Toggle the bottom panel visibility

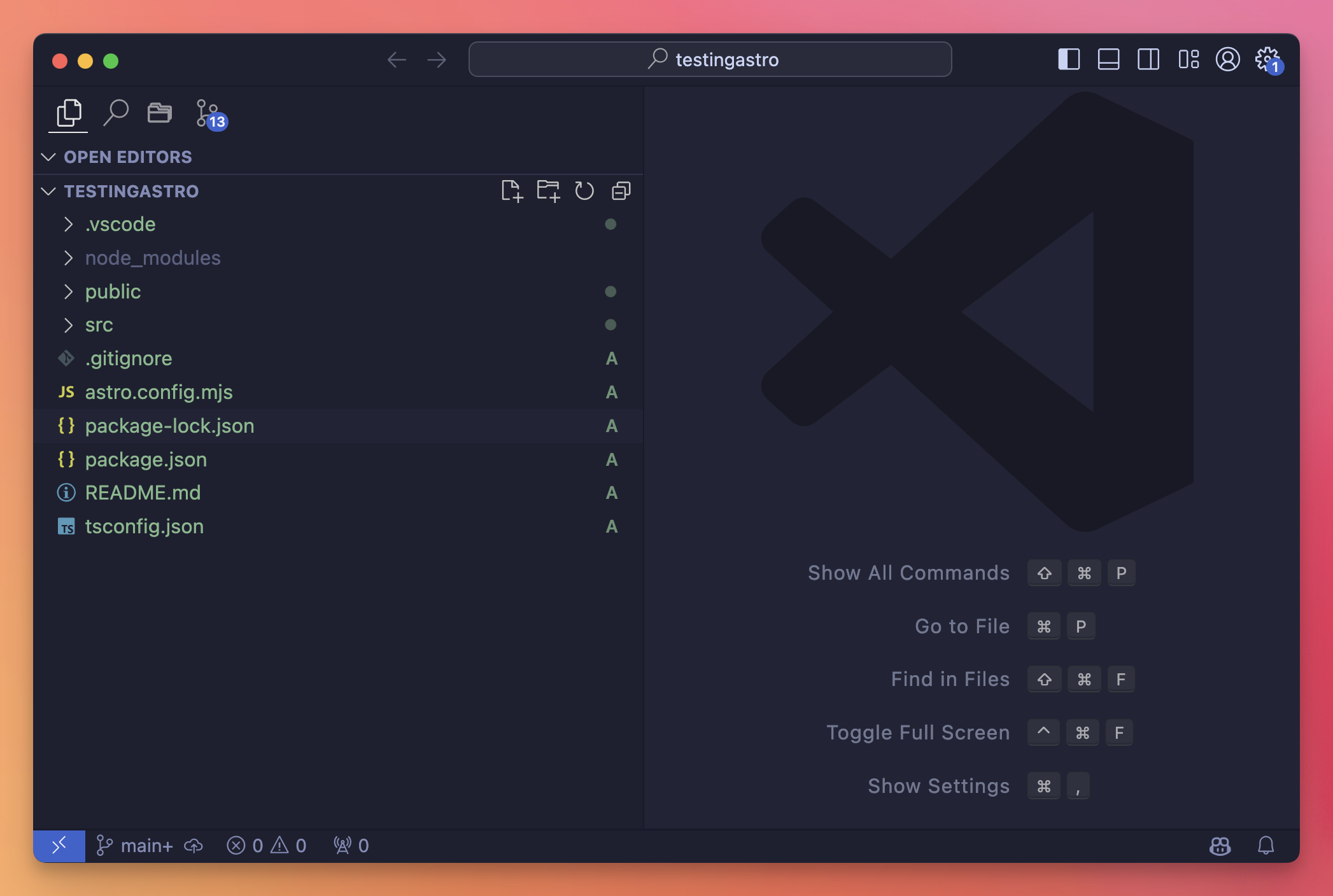coord(1108,60)
